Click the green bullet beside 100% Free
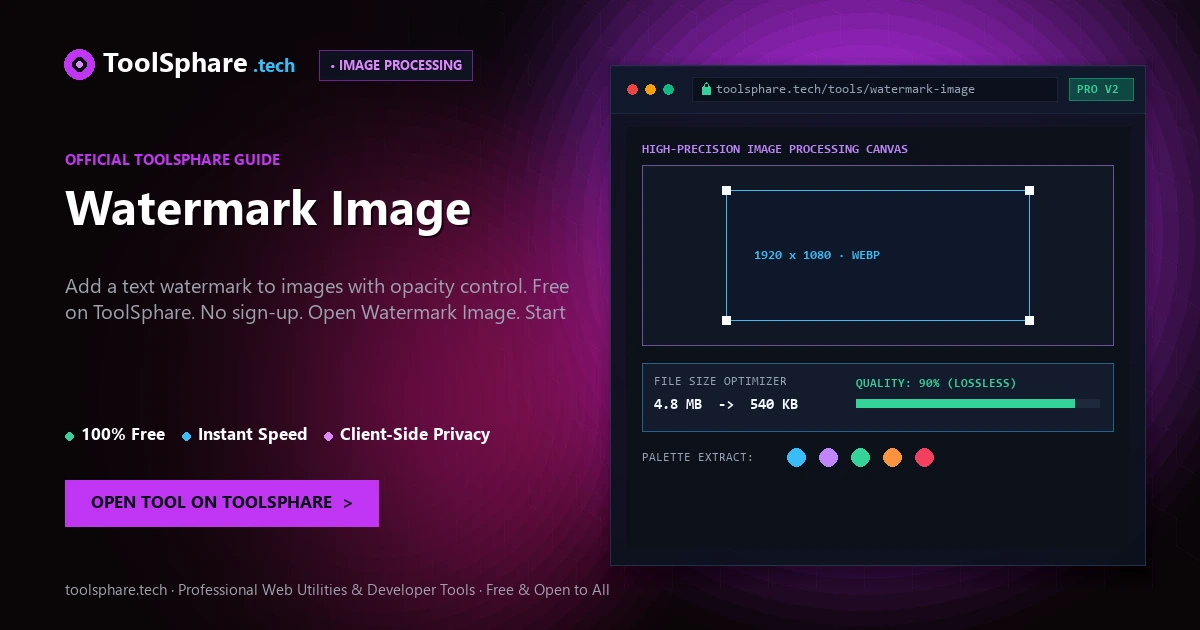 coord(70,436)
